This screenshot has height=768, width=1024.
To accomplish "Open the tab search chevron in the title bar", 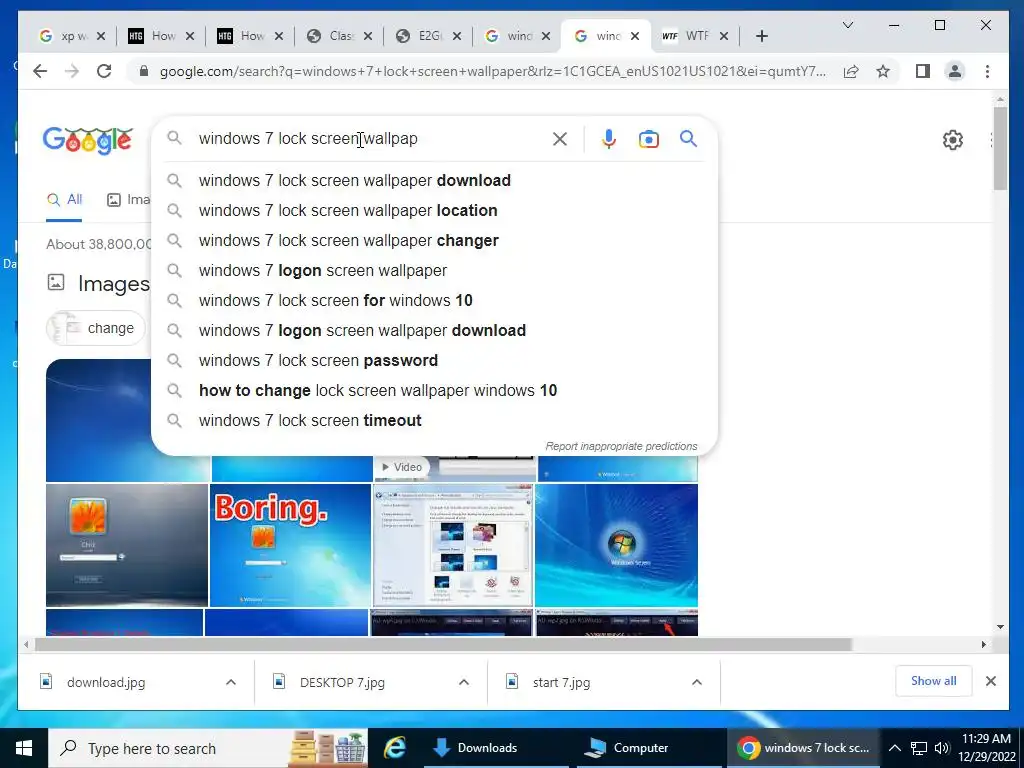I will coord(848,25).
